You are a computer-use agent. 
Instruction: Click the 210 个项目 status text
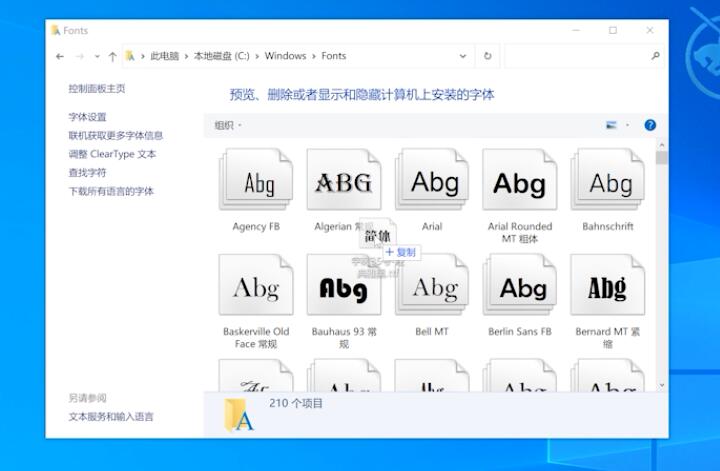click(x=296, y=403)
